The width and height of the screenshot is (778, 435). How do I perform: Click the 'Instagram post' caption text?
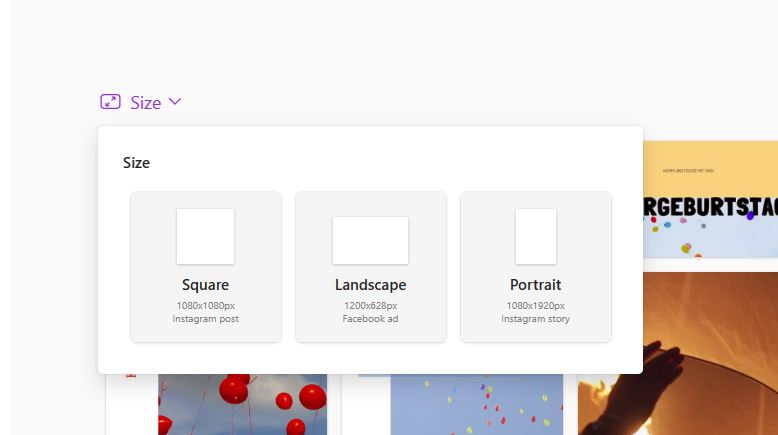coord(205,319)
